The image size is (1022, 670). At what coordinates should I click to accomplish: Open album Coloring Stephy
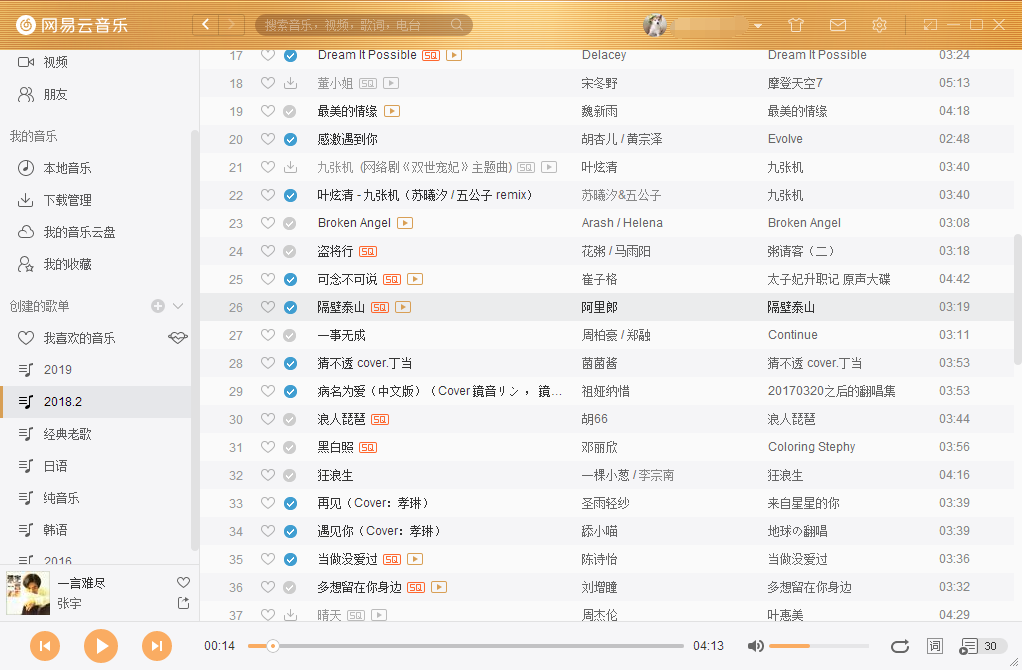click(x=811, y=447)
